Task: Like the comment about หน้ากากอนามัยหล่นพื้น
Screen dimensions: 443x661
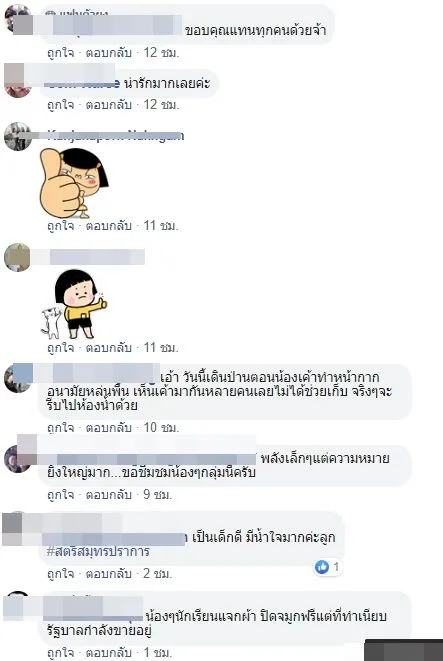Action: pyautogui.click(x=60, y=427)
